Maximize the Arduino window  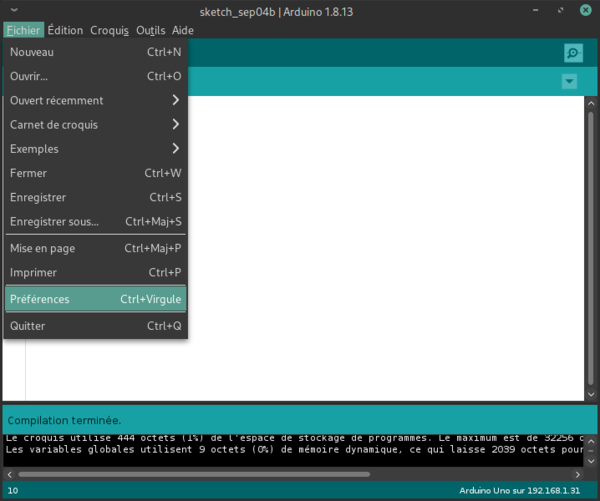pos(560,10)
